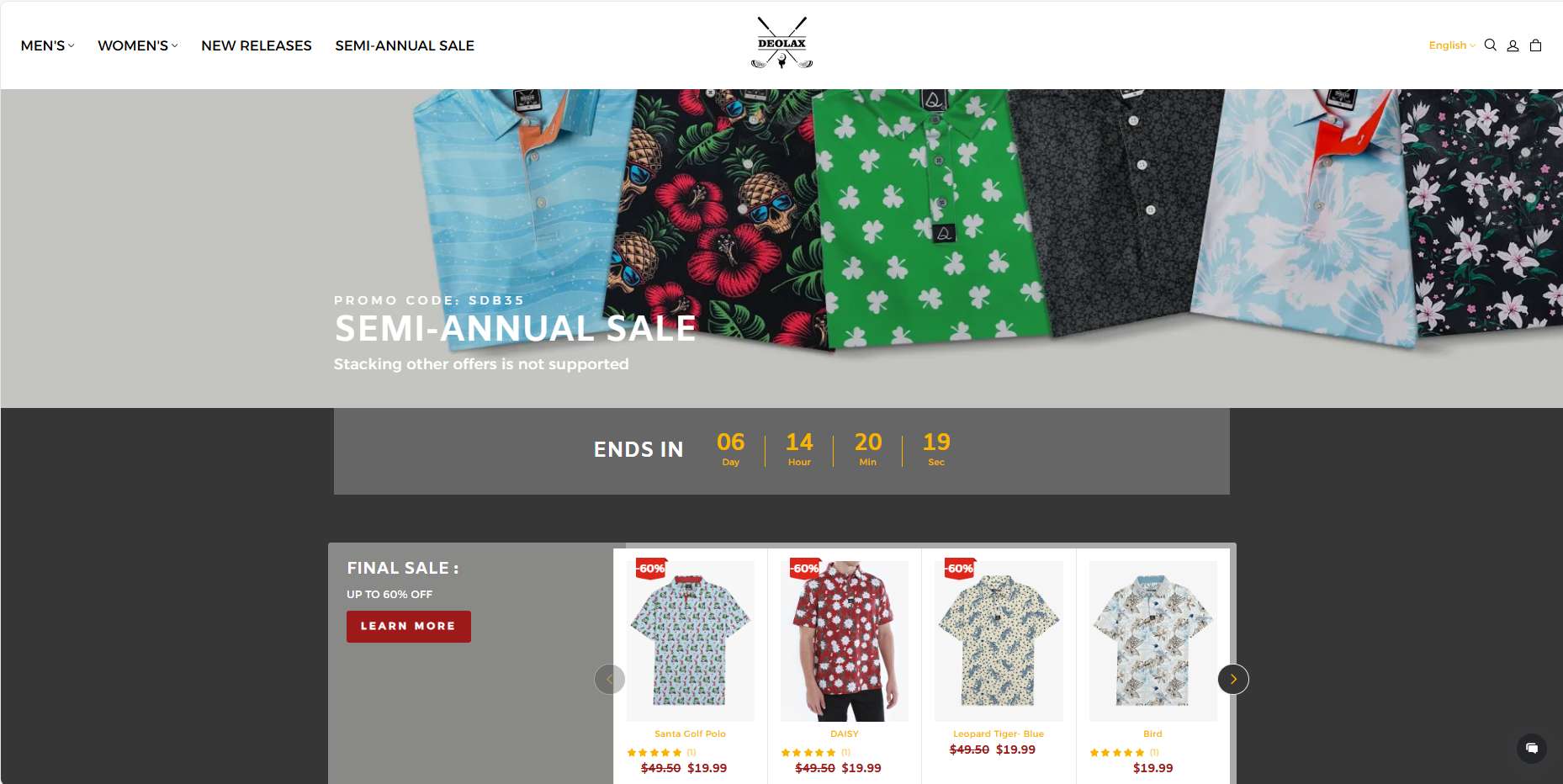Viewport: 1563px width, 784px height.
Task: Click the LEARN MORE button
Action: coord(409,627)
